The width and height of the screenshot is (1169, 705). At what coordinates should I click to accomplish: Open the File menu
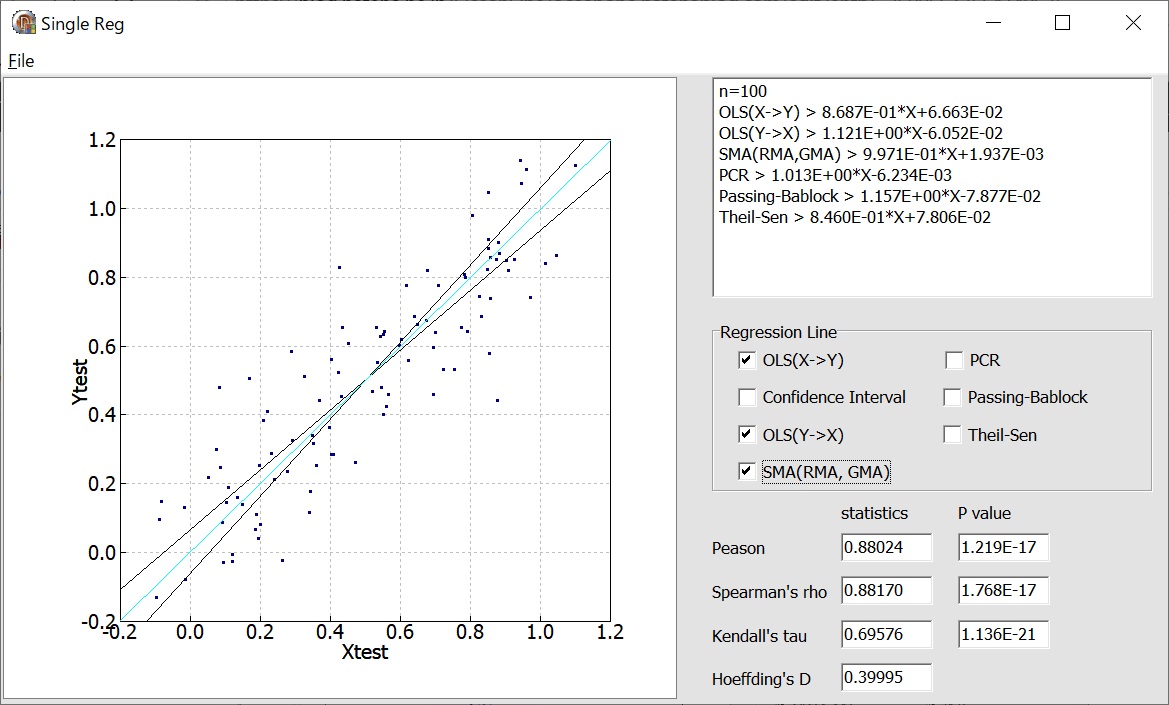(x=21, y=61)
